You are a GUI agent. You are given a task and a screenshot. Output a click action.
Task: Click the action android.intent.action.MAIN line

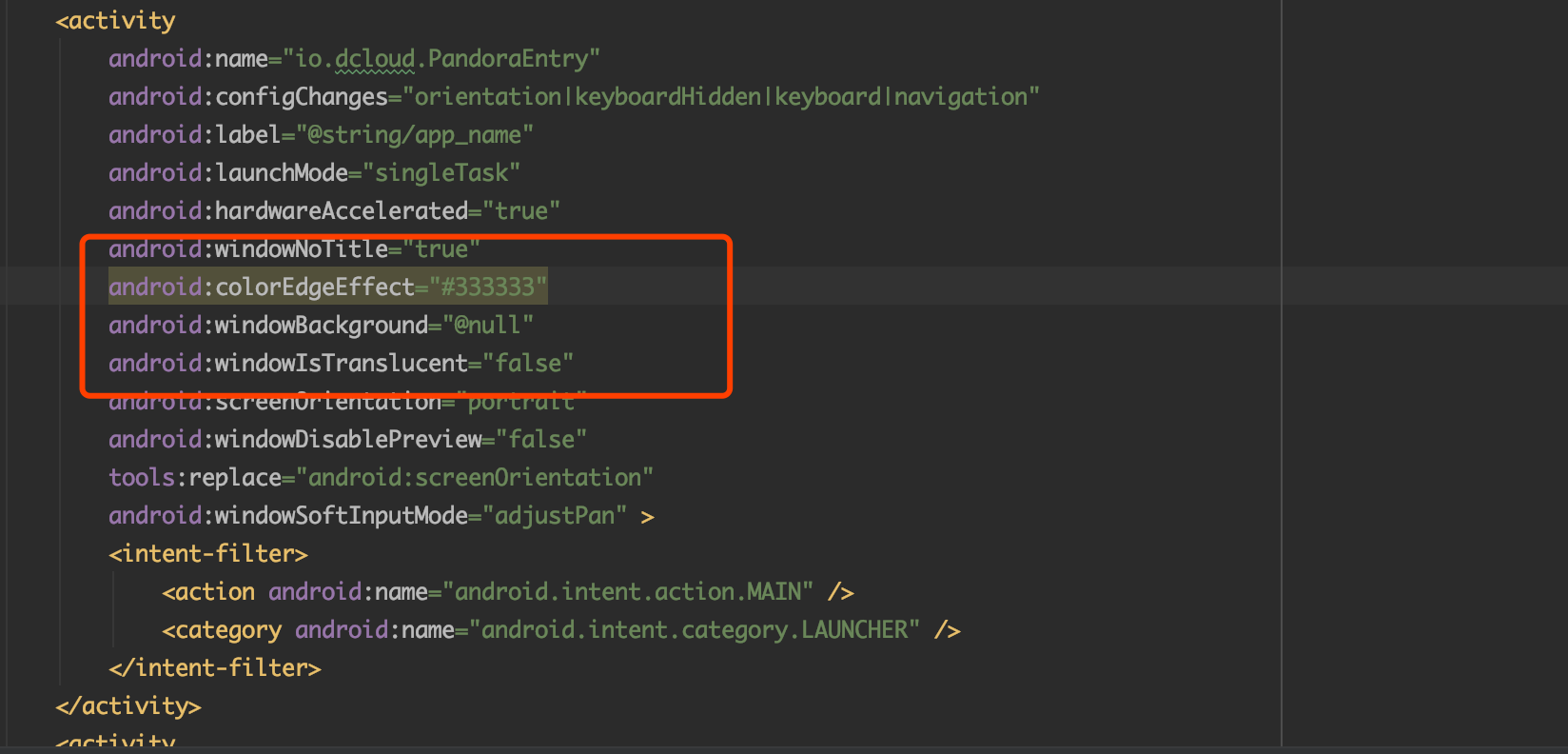coord(508,592)
